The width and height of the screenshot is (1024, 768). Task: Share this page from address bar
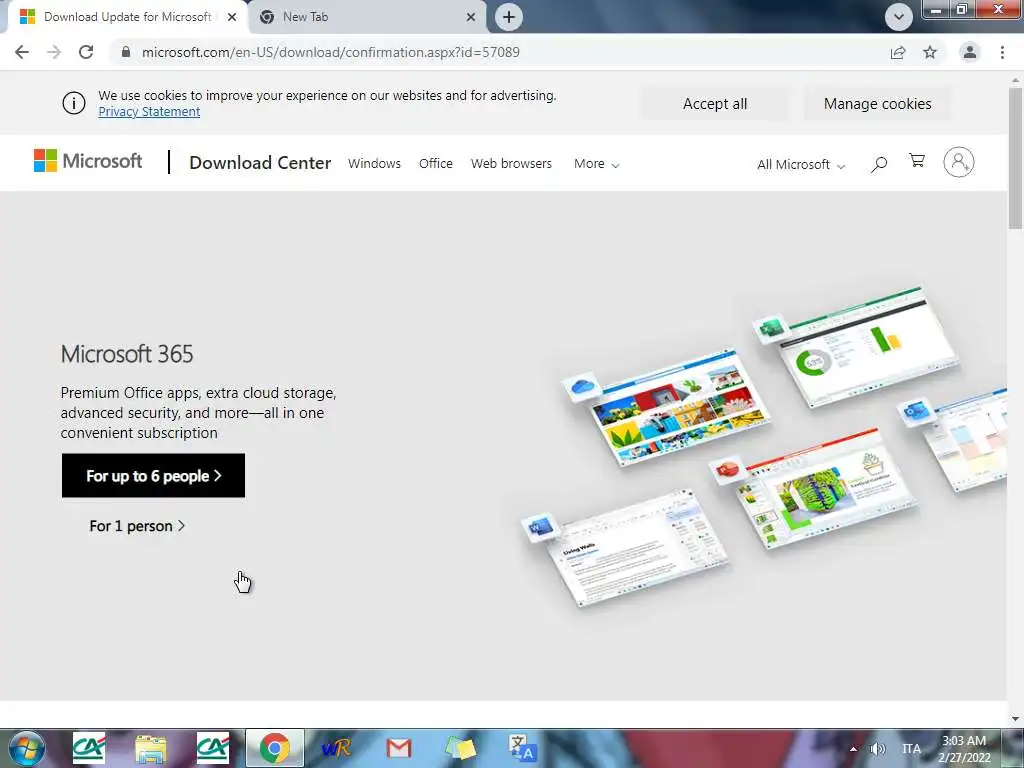coord(898,52)
